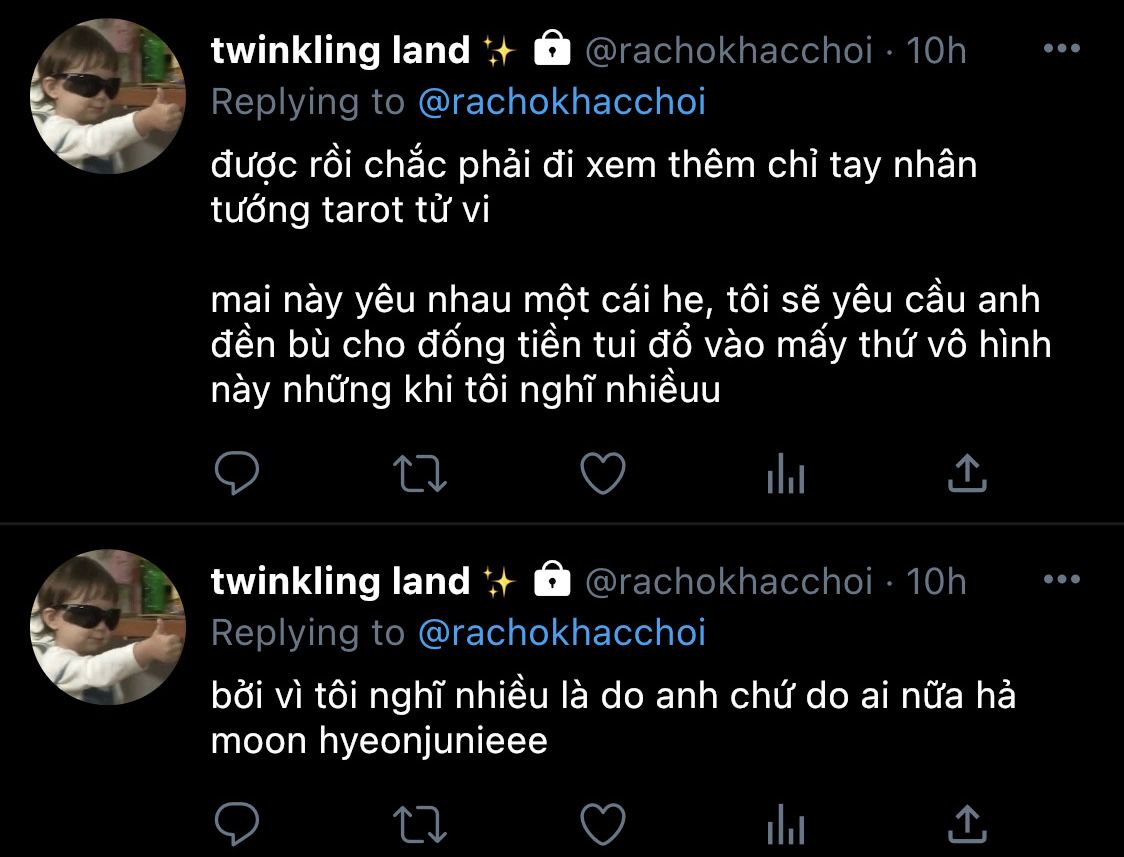Share the moon hyeonjunieee tweet
Viewport: 1124px width, 857px height.
click(x=968, y=824)
